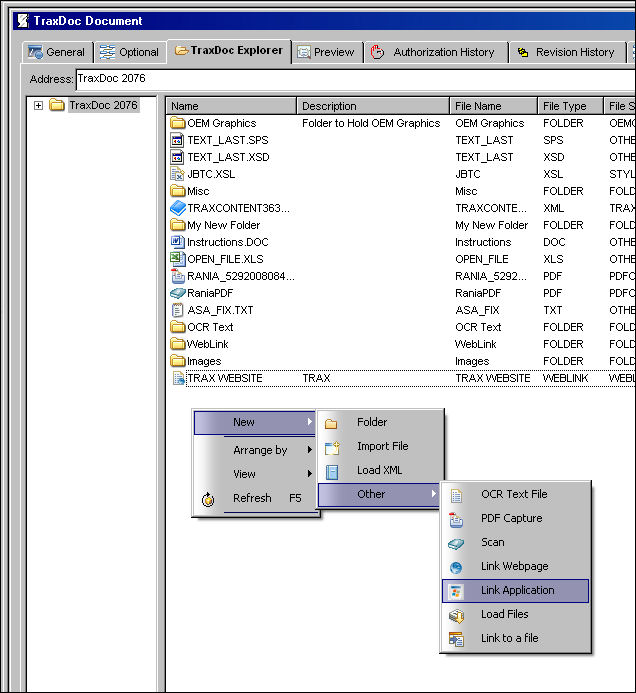Click the Images folder icon
636x693 pixels.
(178, 361)
